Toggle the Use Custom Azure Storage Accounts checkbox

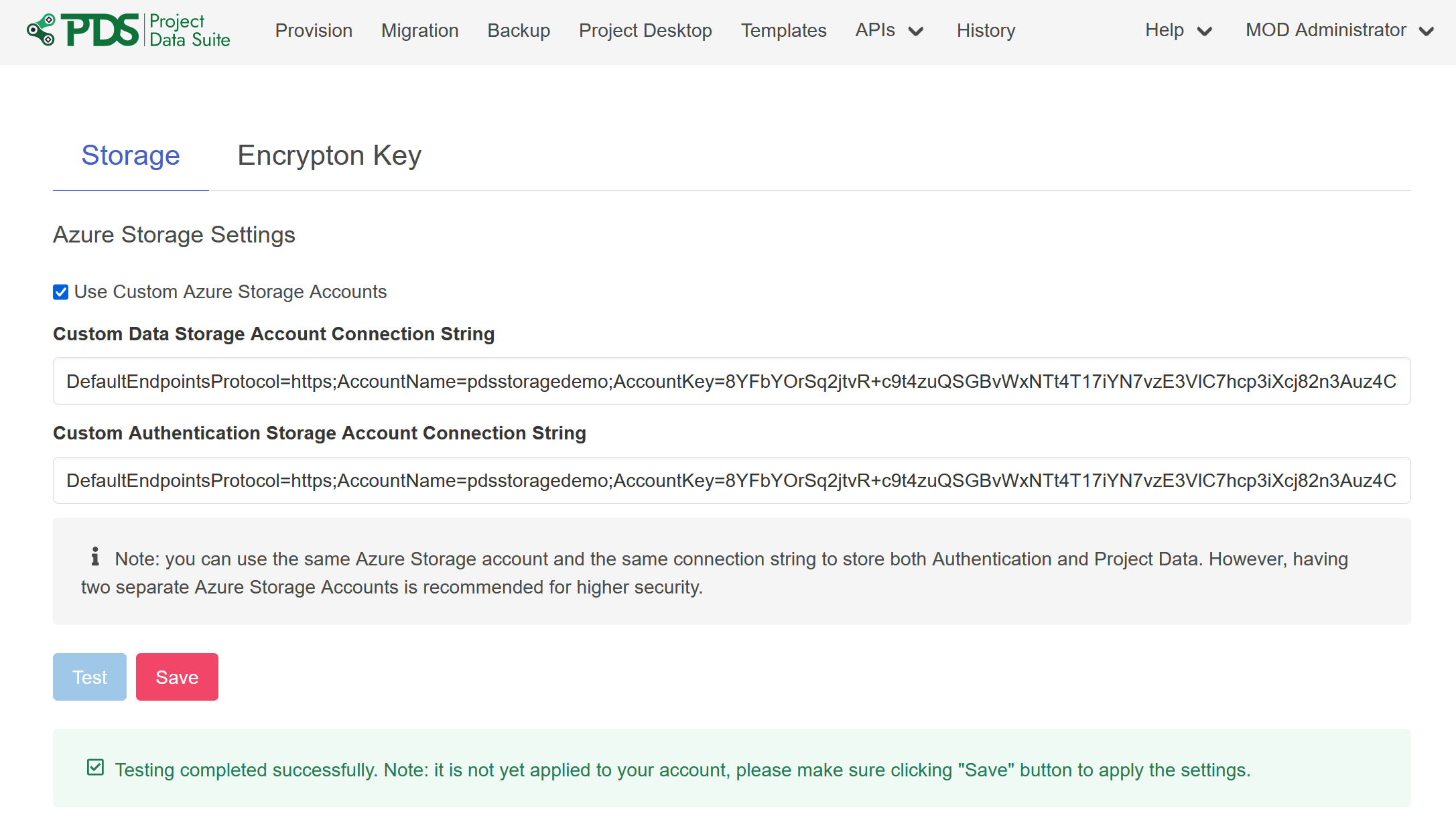click(60, 292)
